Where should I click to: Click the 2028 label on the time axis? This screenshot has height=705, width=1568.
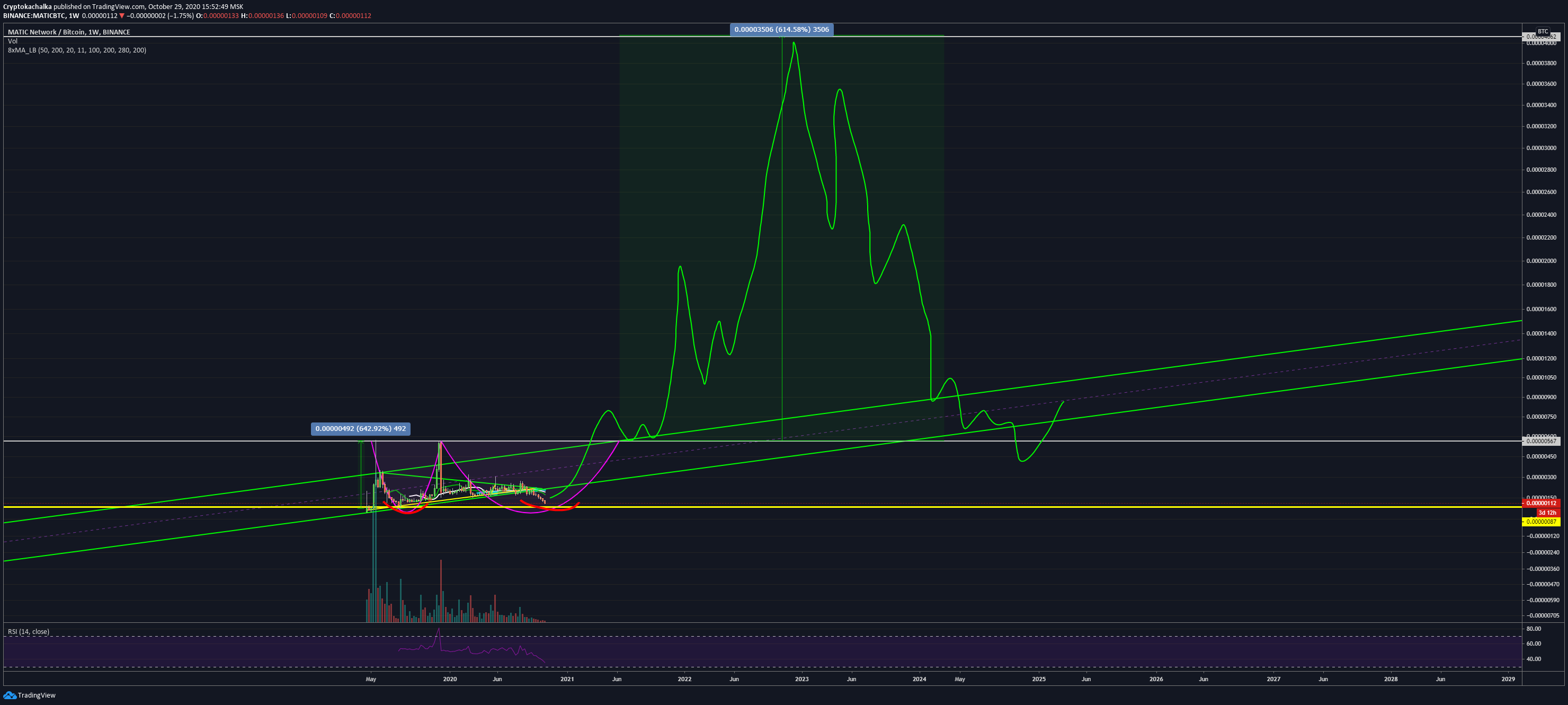click(x=1391, y=679)
